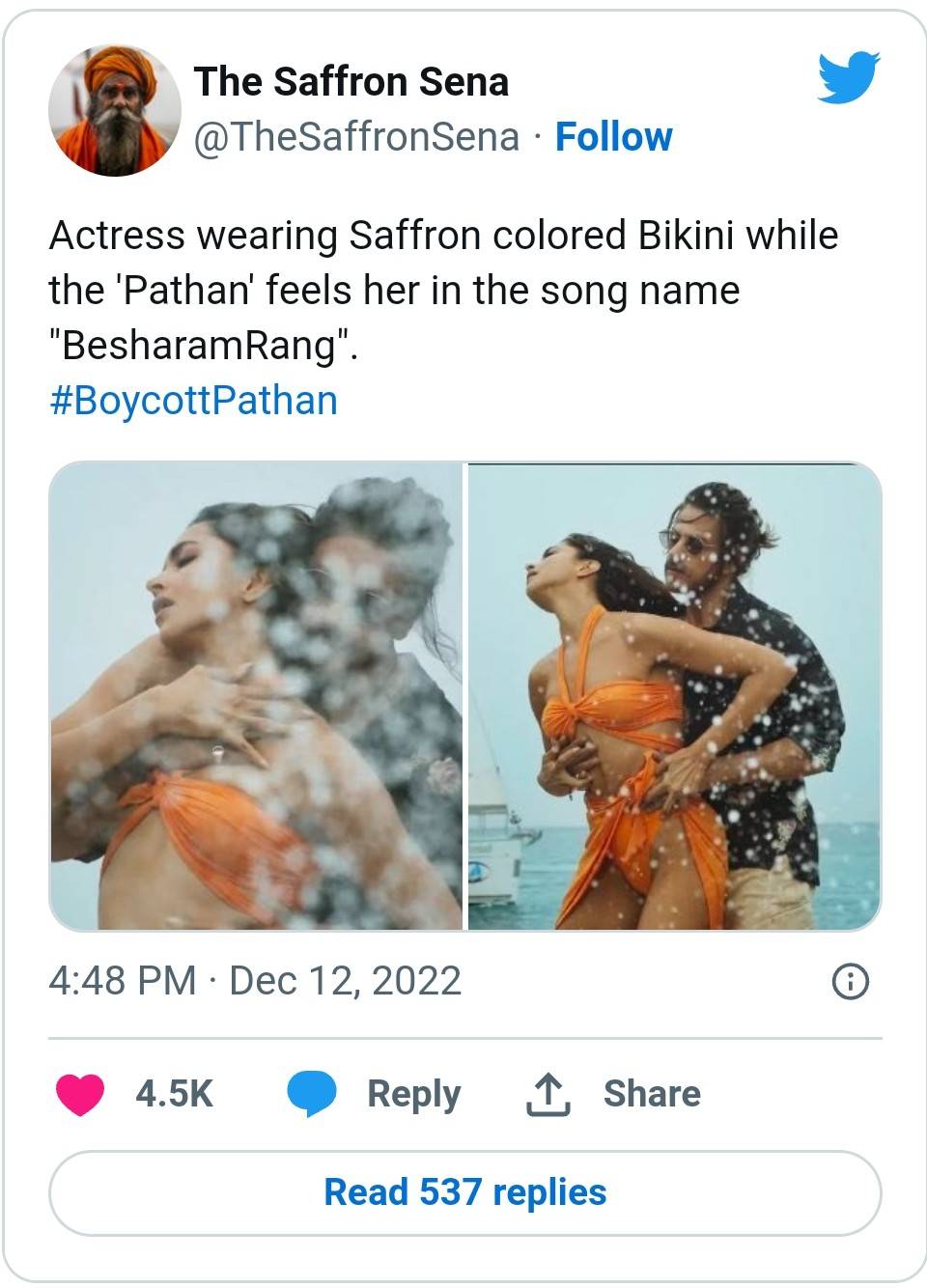Click the Dec 12, 2022 date
Screen dimensions: 927x1288
345,981
